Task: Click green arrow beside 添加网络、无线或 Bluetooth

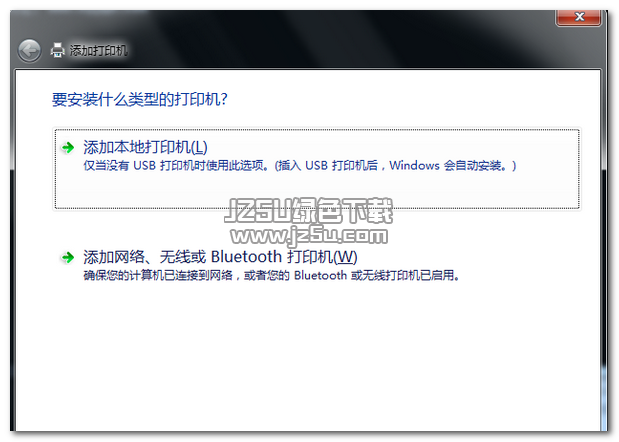Action: click(x=68, y=257)
